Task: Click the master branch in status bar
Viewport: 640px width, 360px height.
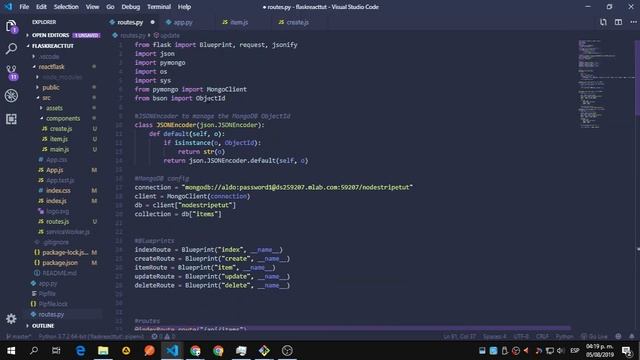Action: 19,337
